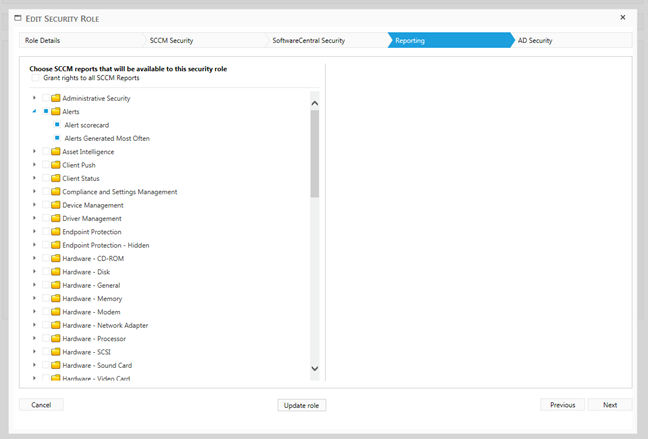
Task: Click the Hardware - Modem folder icon
Action: tap(56, 312)
